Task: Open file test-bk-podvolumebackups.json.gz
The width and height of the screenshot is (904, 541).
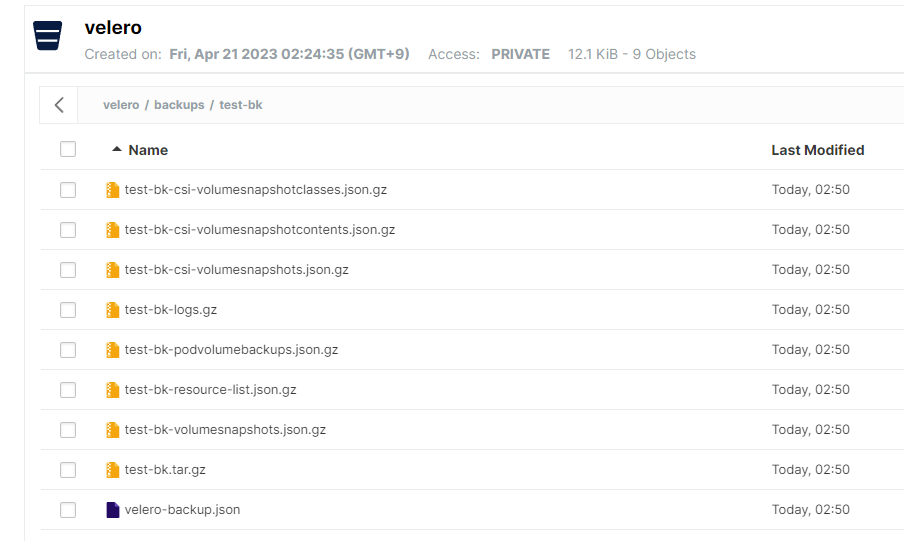Action: [x=231, y=350]
